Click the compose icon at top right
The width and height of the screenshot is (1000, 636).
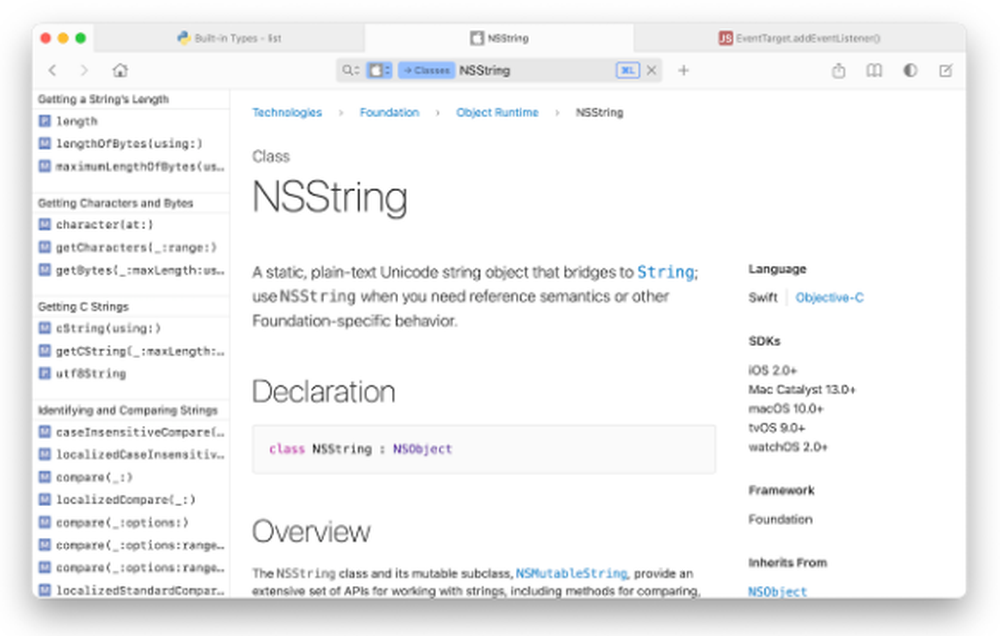tap(943, 70)
